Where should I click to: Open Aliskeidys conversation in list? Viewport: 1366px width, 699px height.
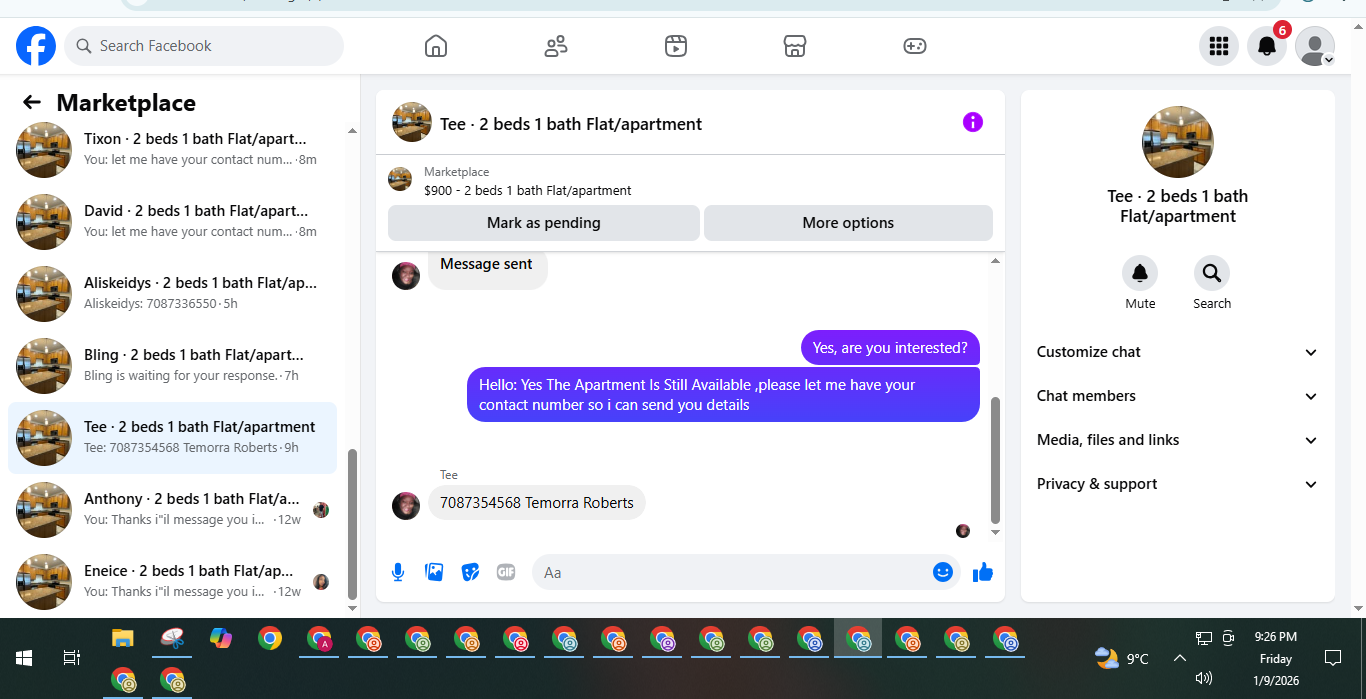(172, 294)
